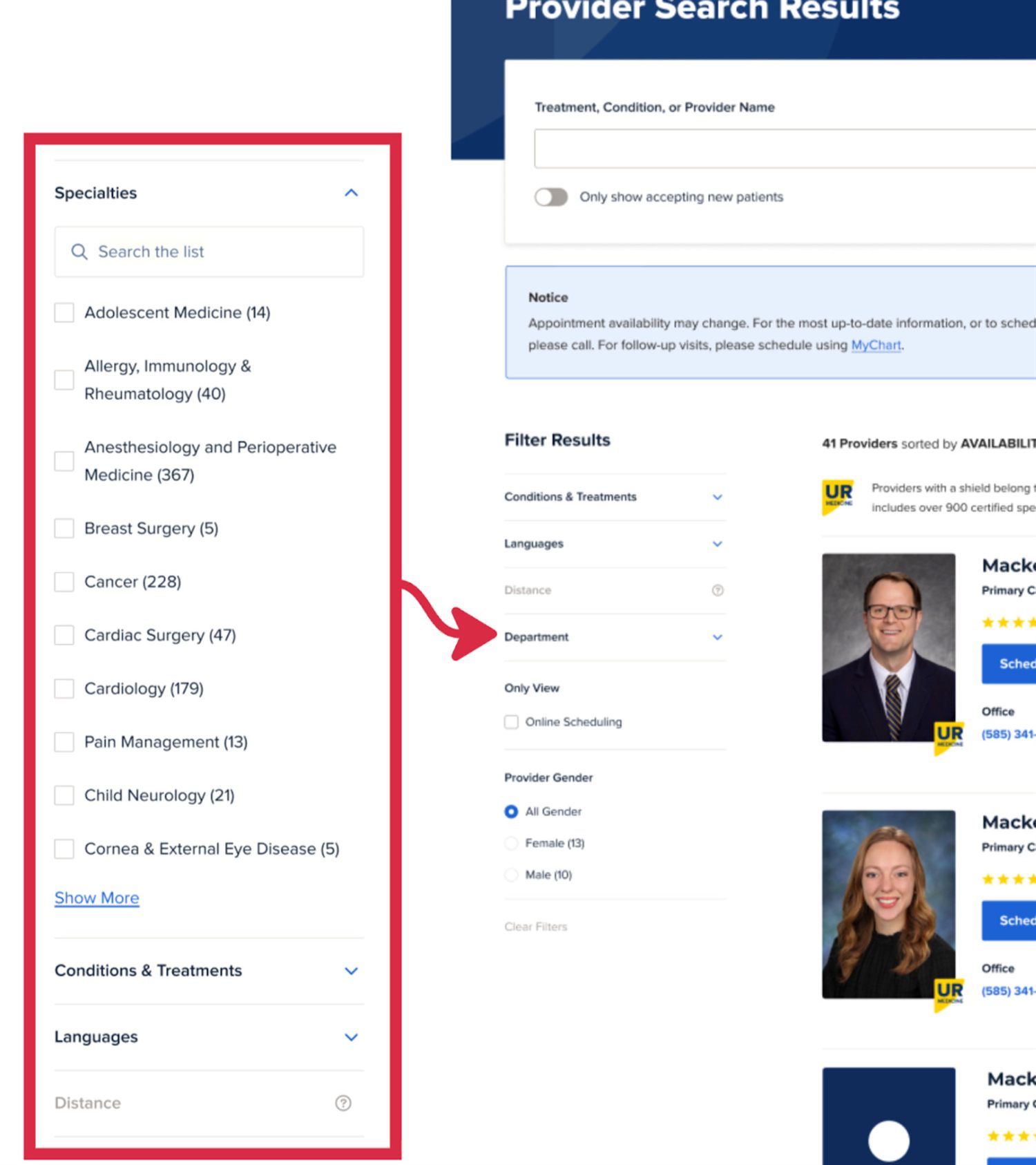Select the Male (10) radio option
This screenshot has height=1165, width=1036.
(x=511, y=875)
